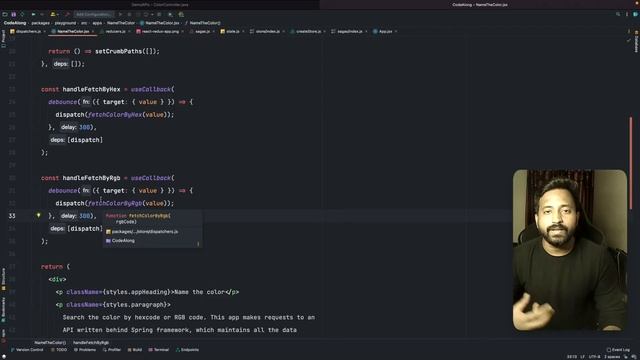Open the Terminal tool window
Screen dimensions: 640x360
tap(159, 350)
